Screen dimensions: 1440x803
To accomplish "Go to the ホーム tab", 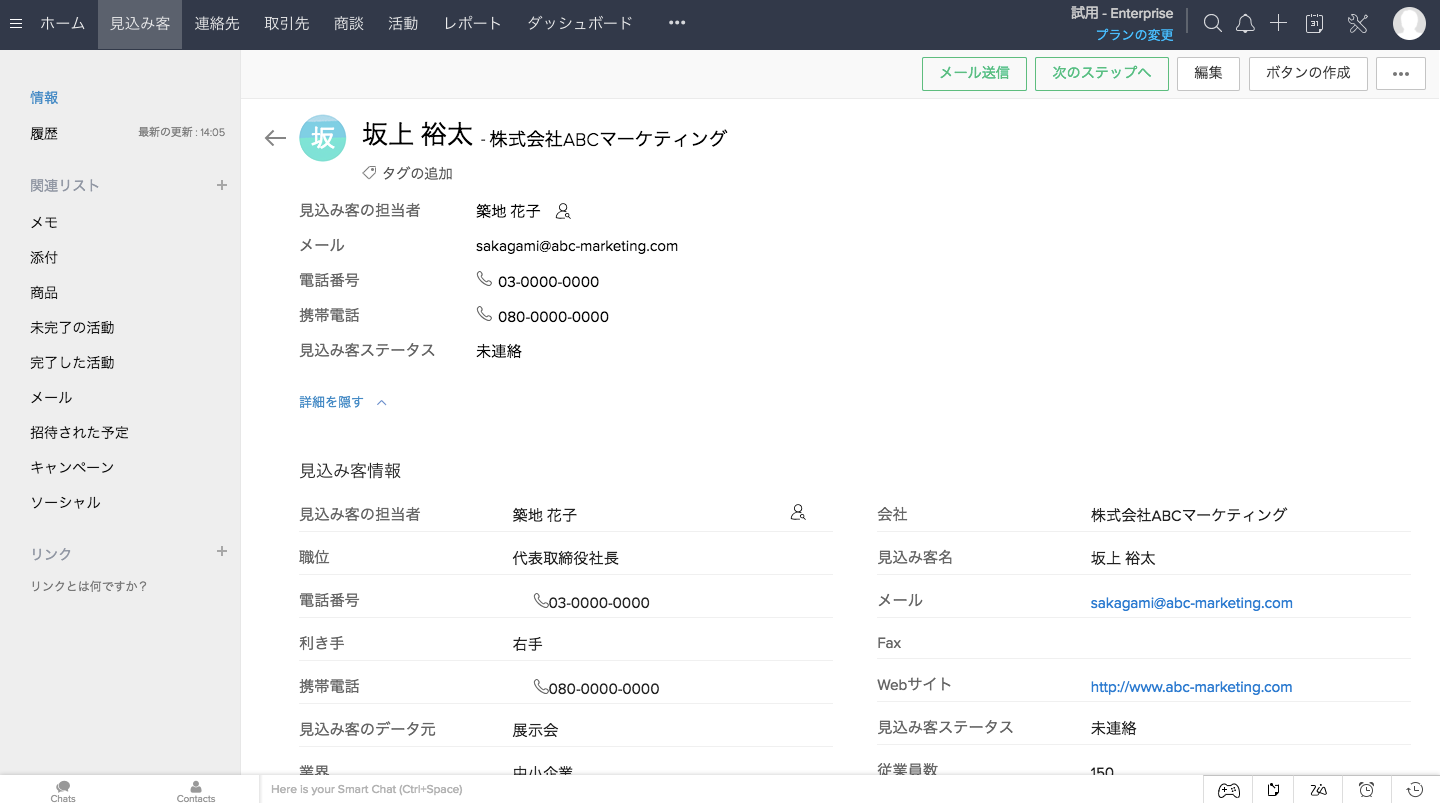I will [x=62, y=23].
